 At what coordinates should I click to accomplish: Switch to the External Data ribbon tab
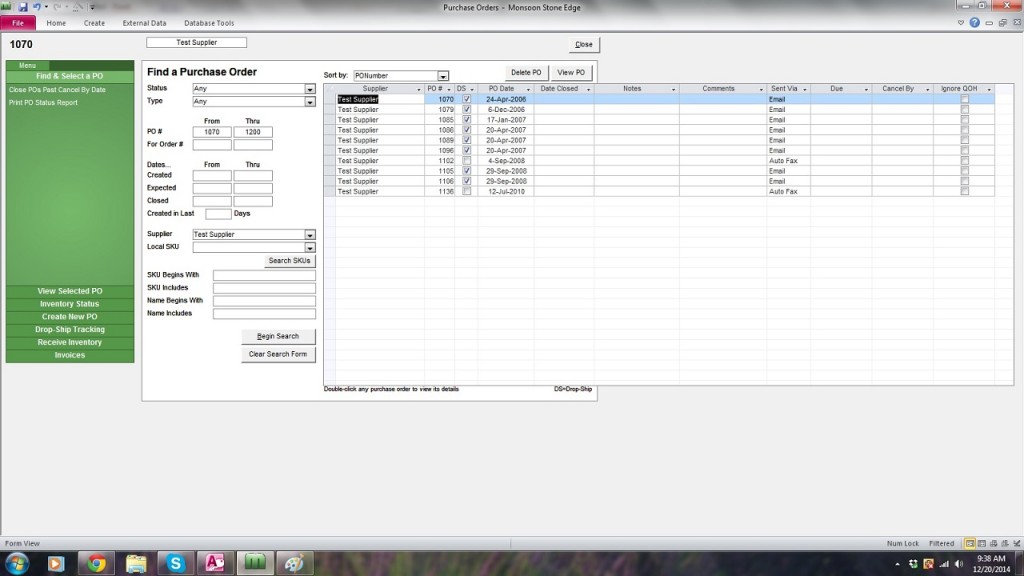[x=144, y=22]
